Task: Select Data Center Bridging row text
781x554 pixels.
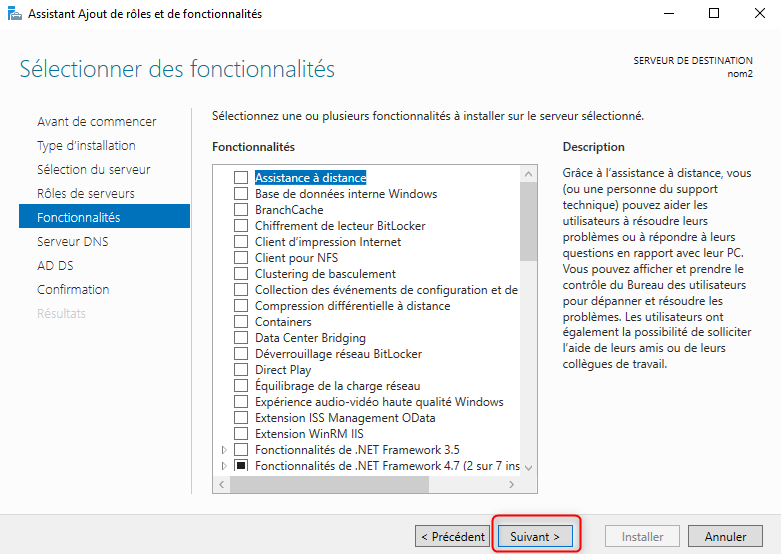Action: point(310,338)
